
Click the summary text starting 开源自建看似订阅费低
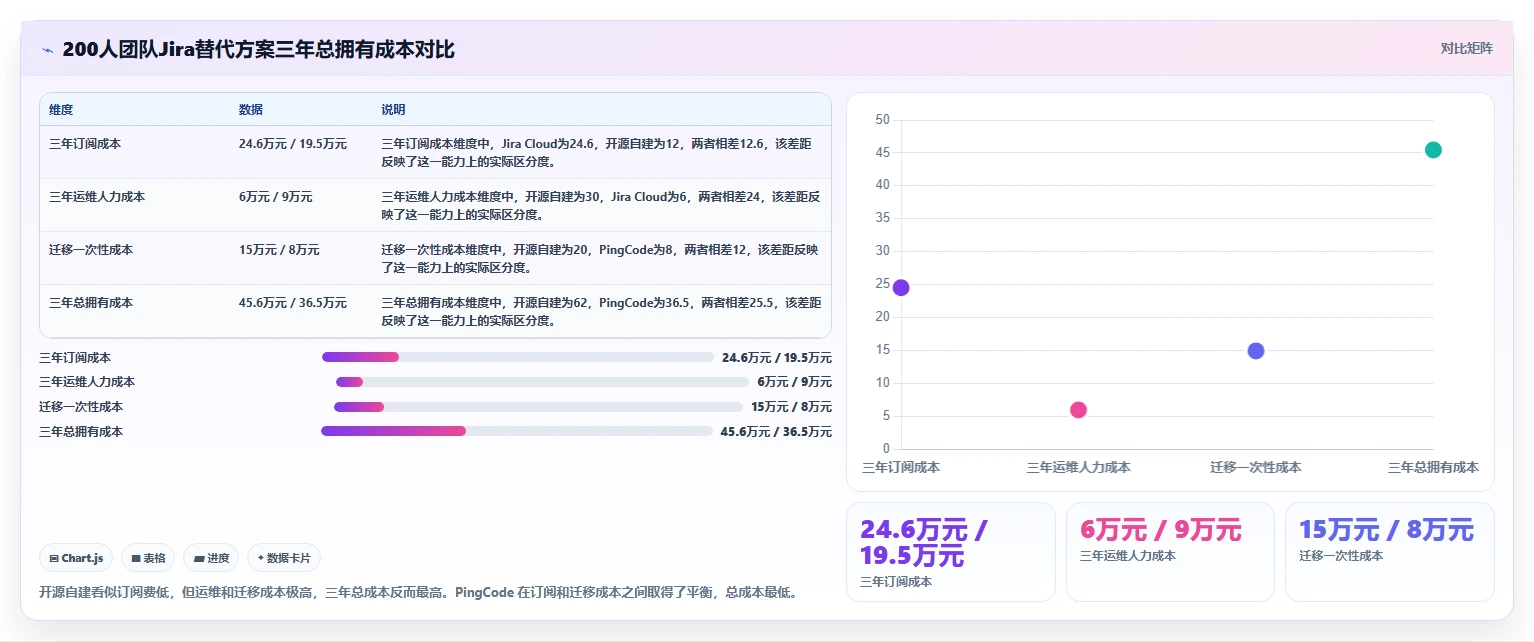419,592
